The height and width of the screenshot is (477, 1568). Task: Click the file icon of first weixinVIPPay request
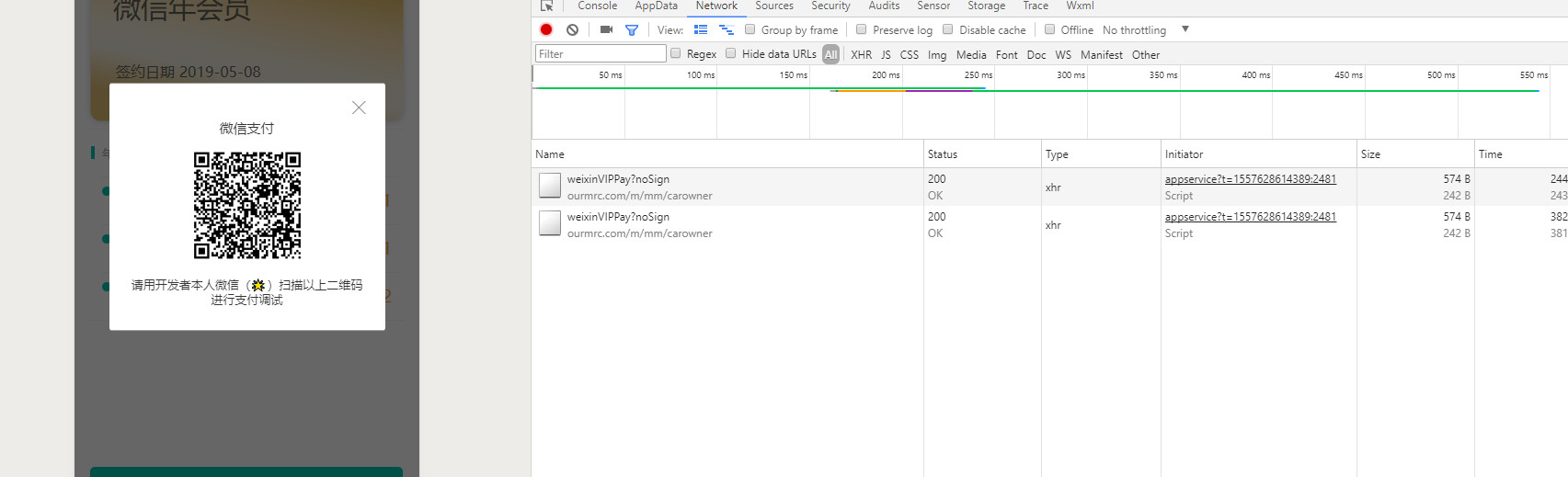coord(550,185)
